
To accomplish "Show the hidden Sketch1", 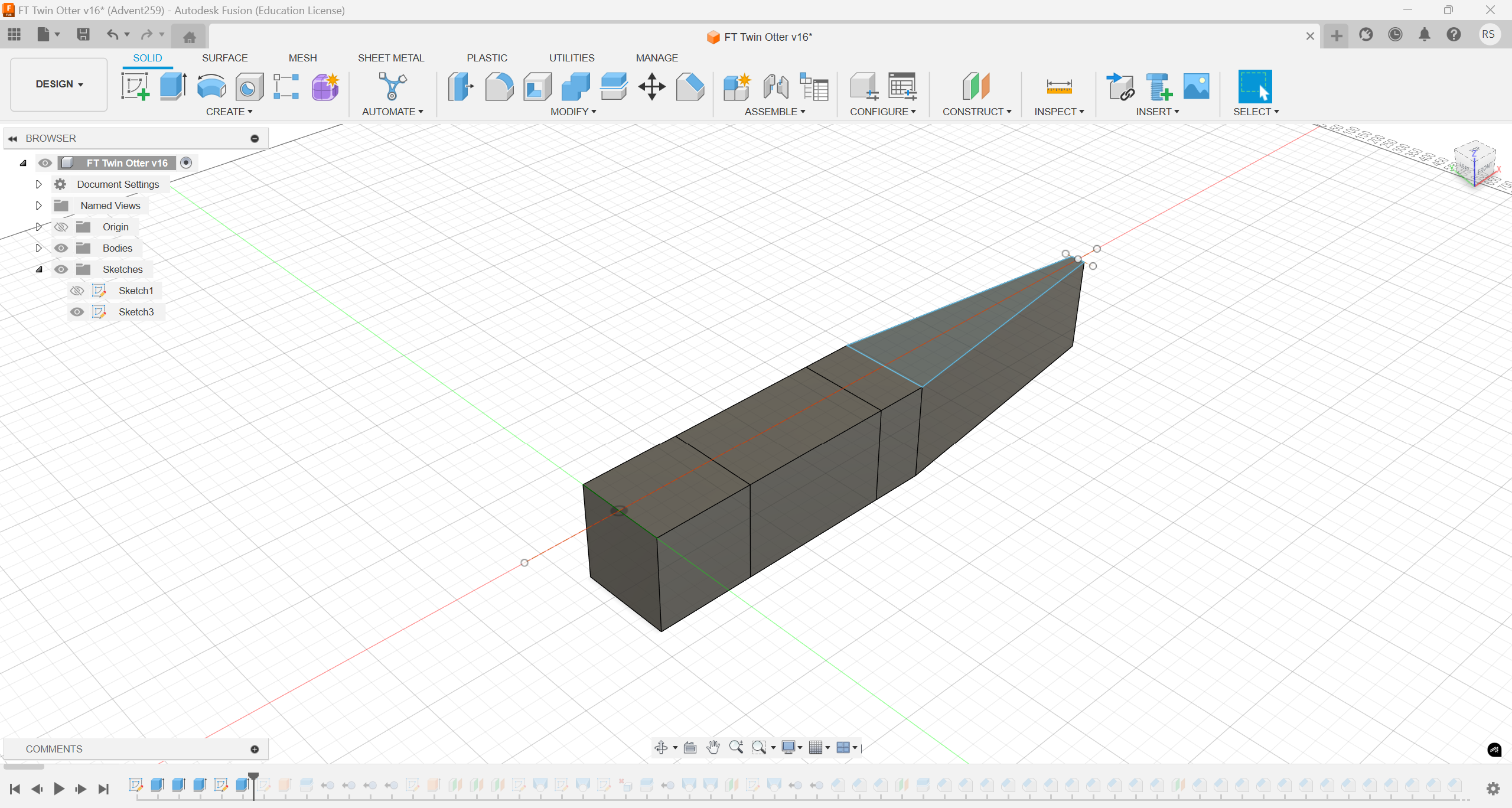I will [x=77, y=291].
